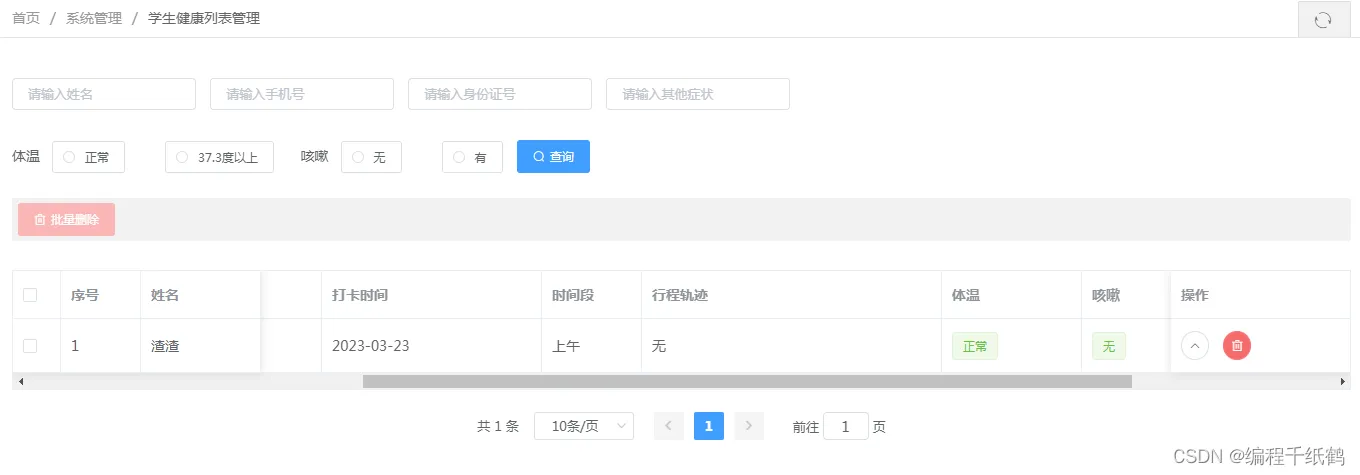Viewport: 1360px width, 475px height.
Task: Click the previous page arrow
Action: (x=668, y=426)
